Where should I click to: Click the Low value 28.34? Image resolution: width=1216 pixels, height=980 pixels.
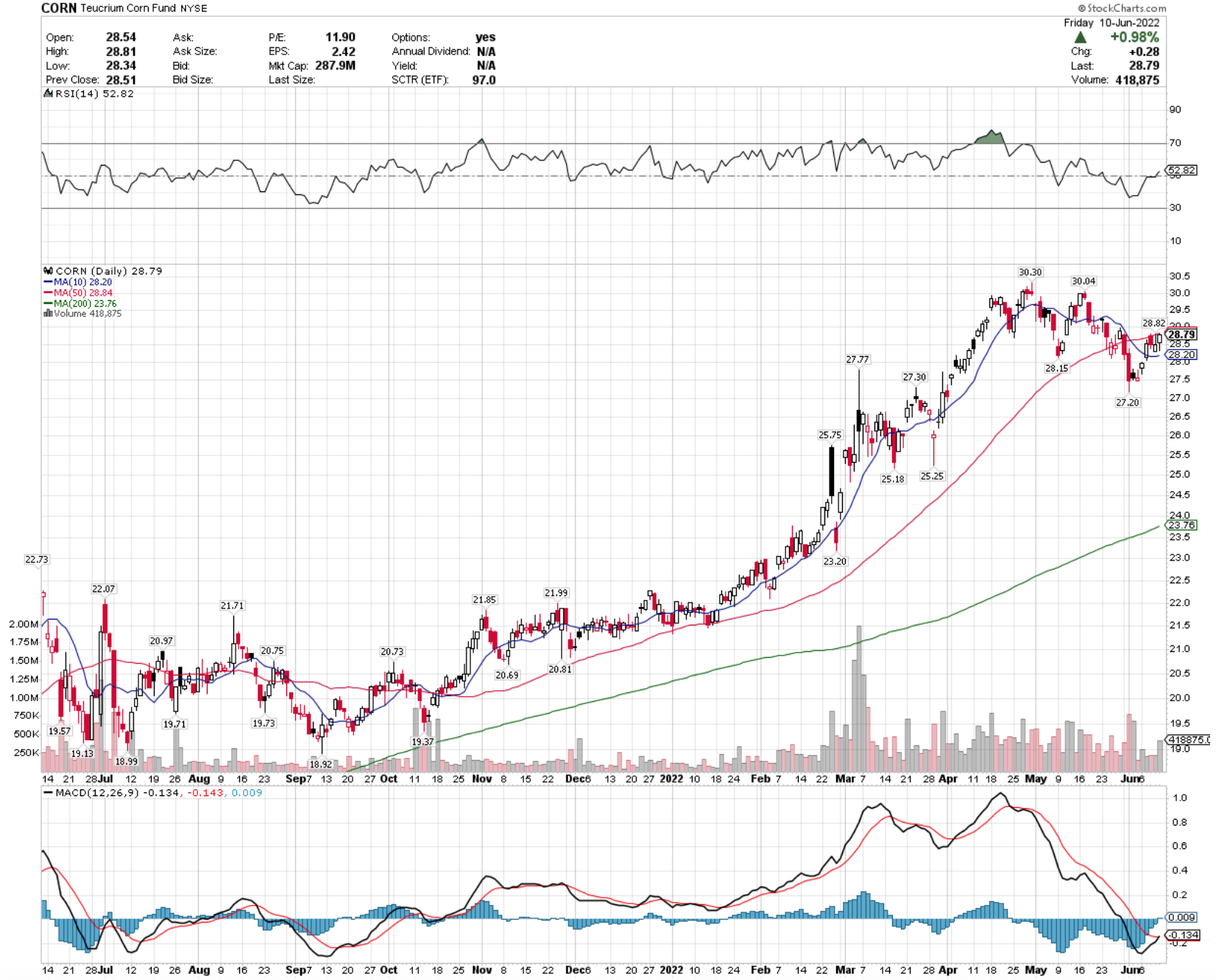[x=121, y=65]
